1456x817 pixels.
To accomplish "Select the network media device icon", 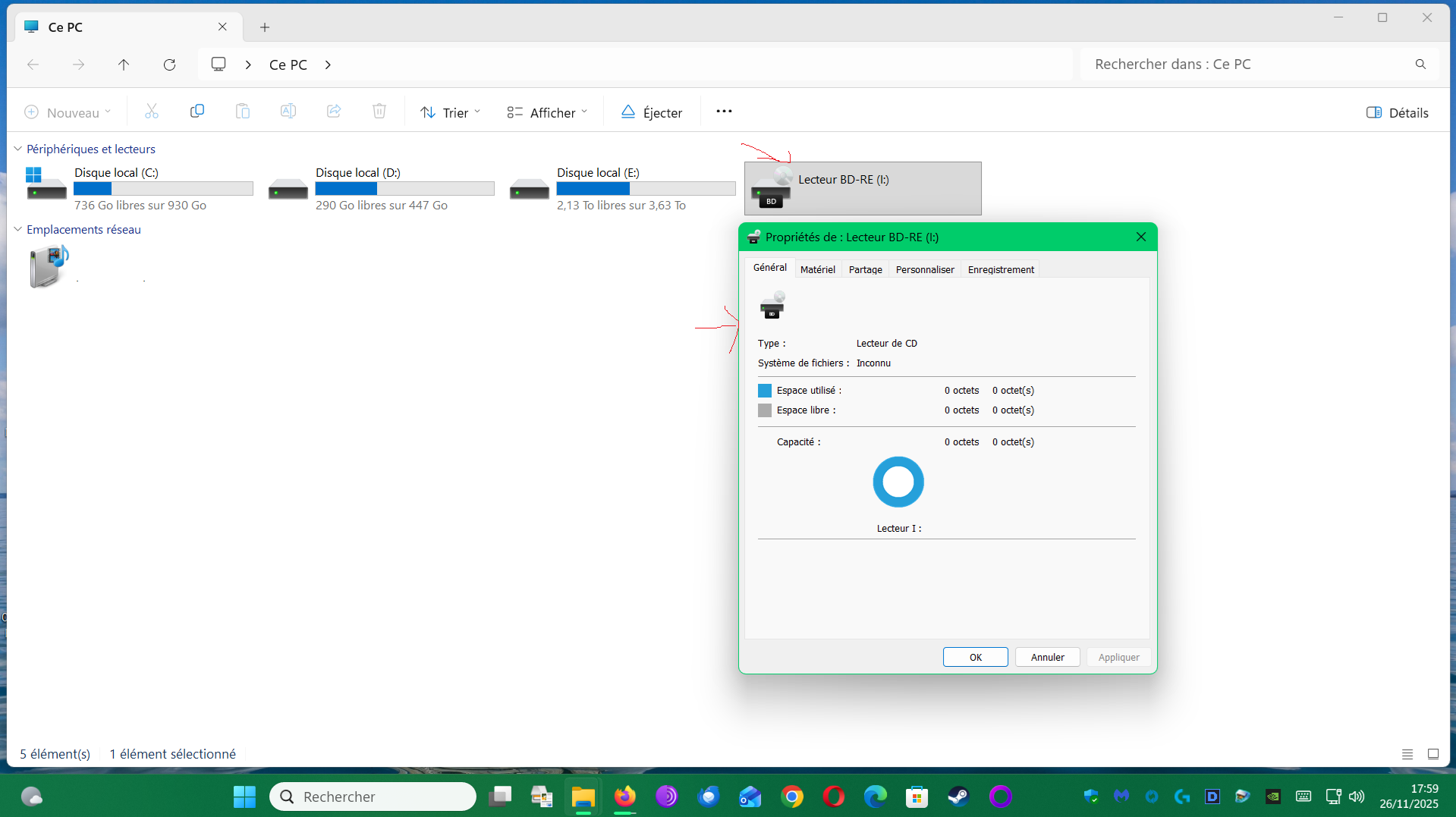I will [49, 266].
